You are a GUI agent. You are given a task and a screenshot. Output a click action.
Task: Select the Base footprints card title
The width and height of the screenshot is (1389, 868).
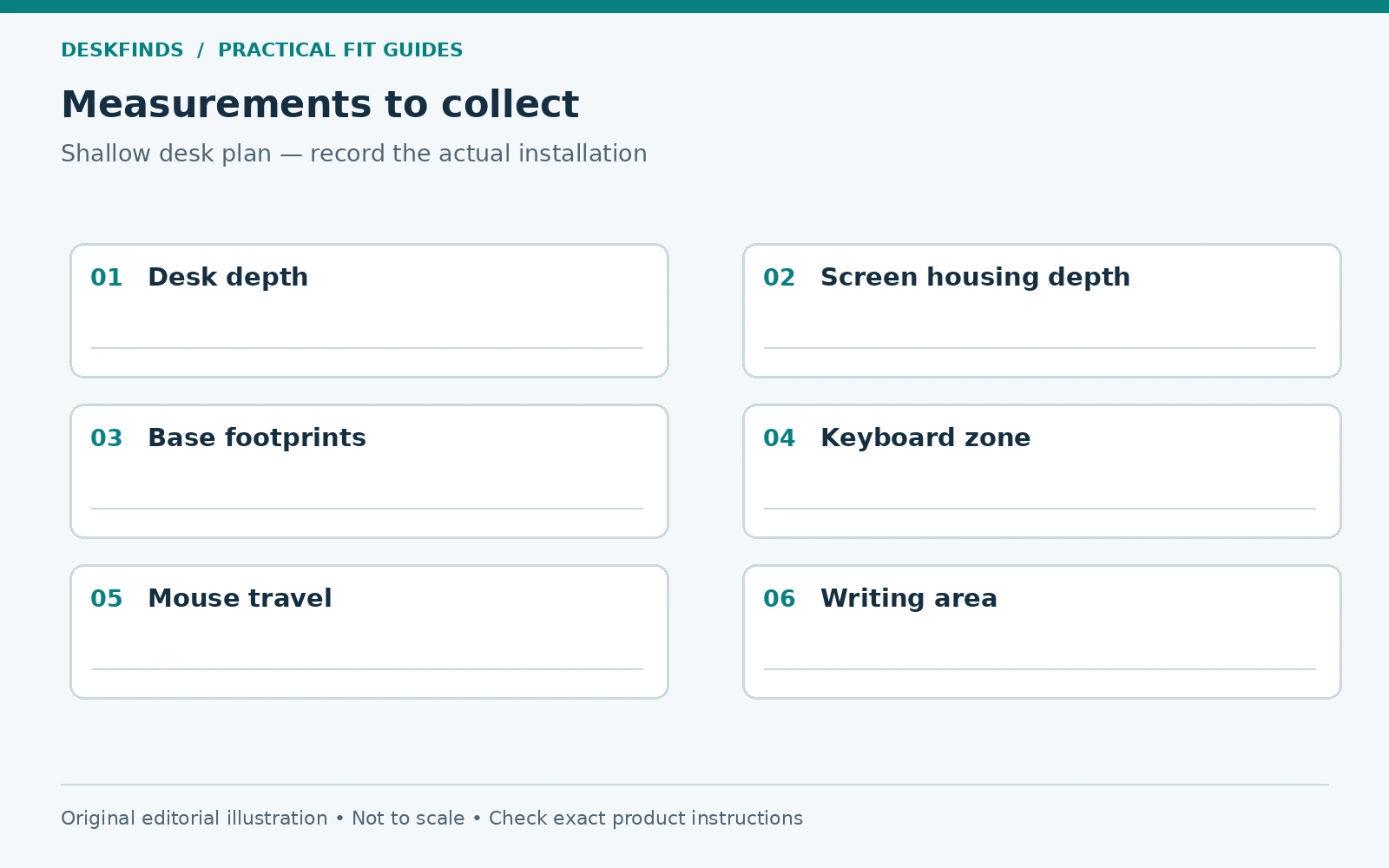(x=257, y=437)
